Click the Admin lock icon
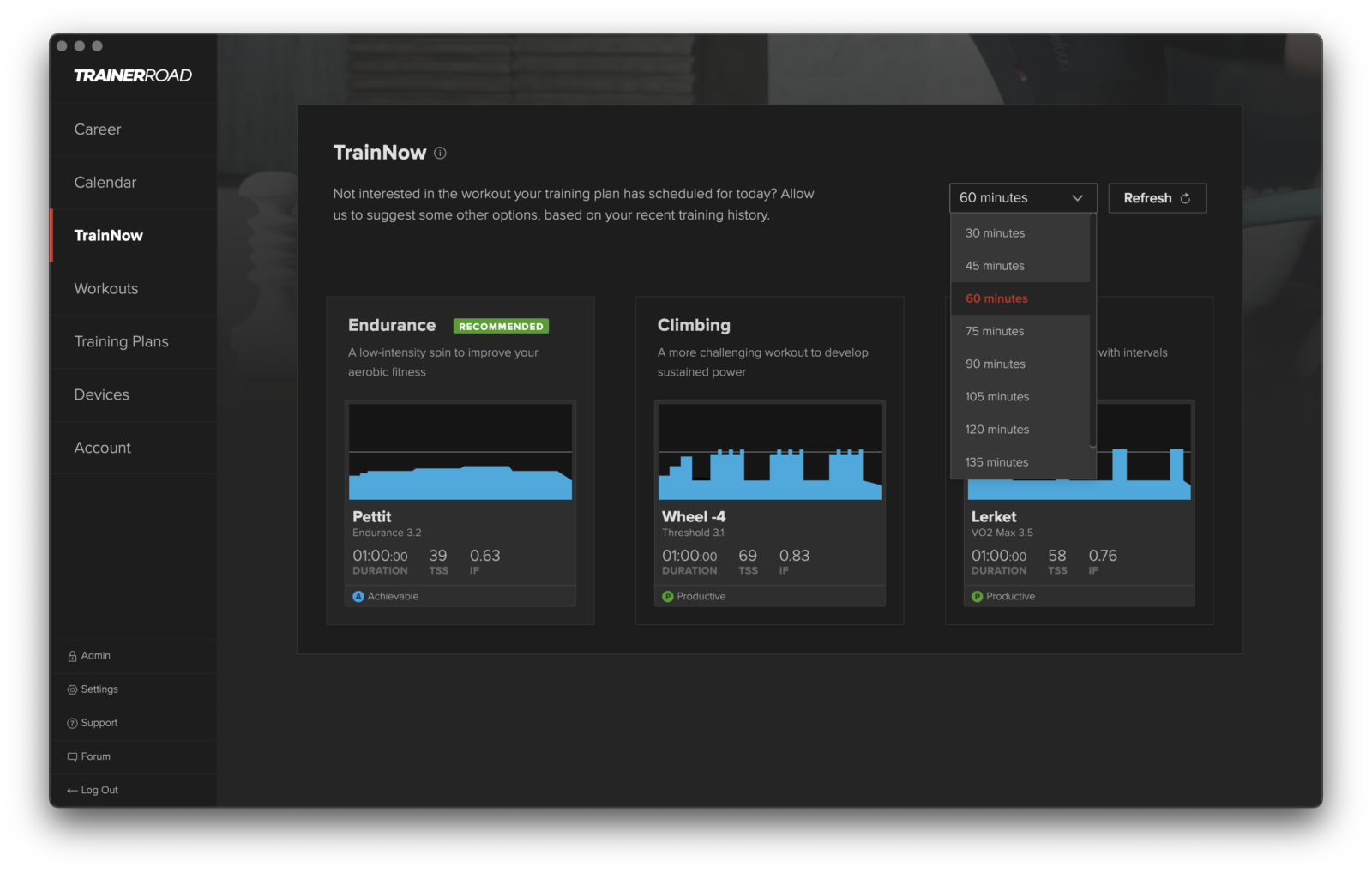This screenshot has width=1372, height=873. pyautogui.click(x=72, y=656)
